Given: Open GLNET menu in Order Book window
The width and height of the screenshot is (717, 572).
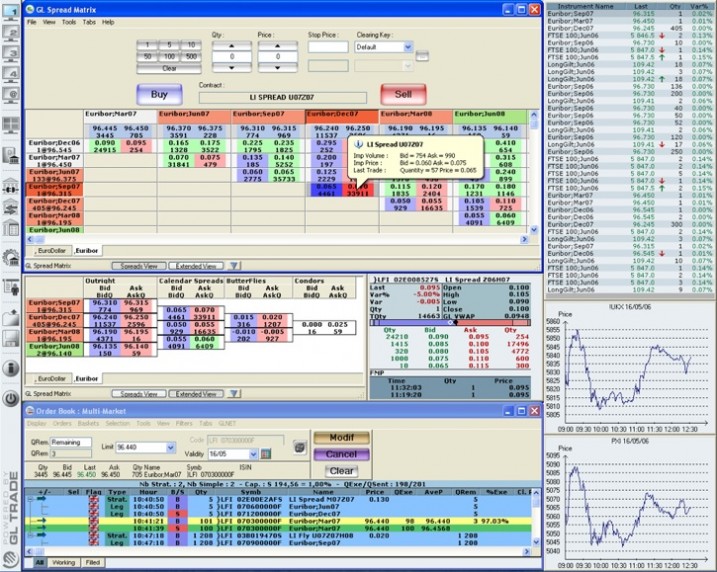Looking at the screenshot, I should (227, 423).
